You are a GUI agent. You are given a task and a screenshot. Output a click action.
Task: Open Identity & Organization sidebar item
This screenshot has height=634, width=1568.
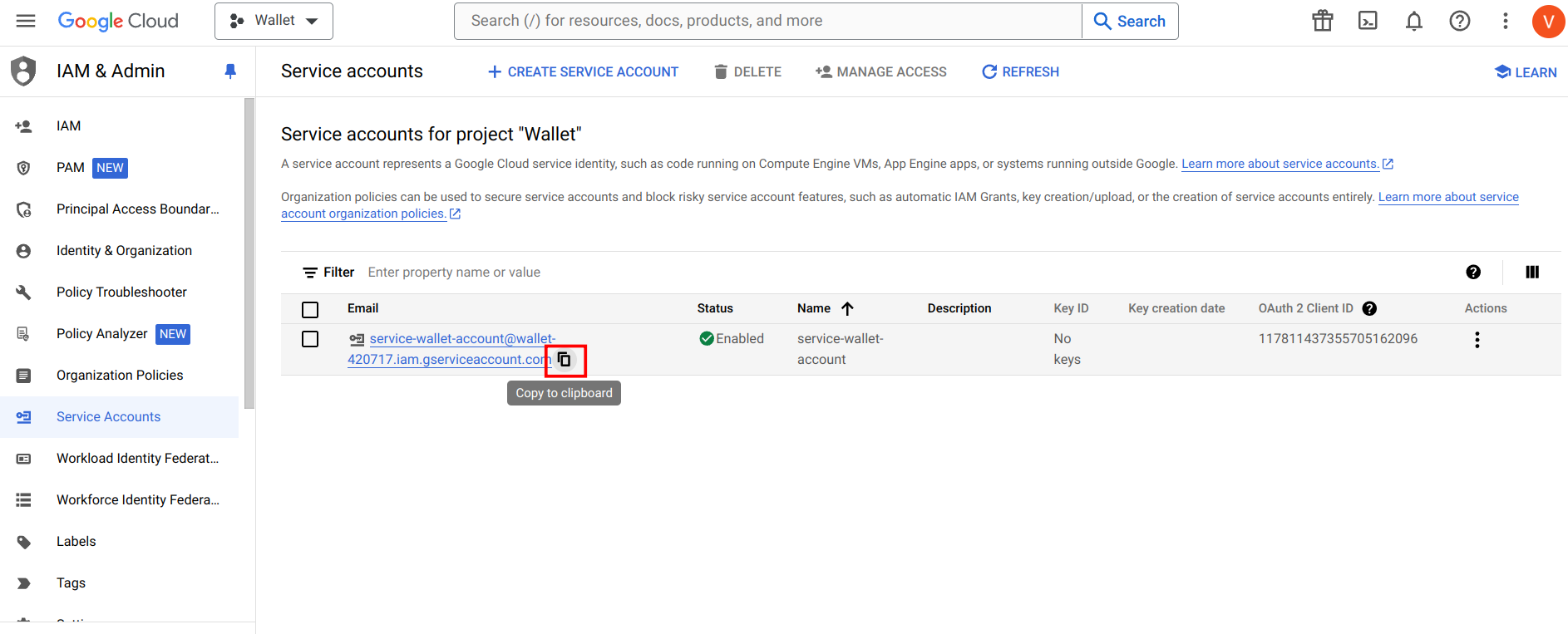point(119,251)
